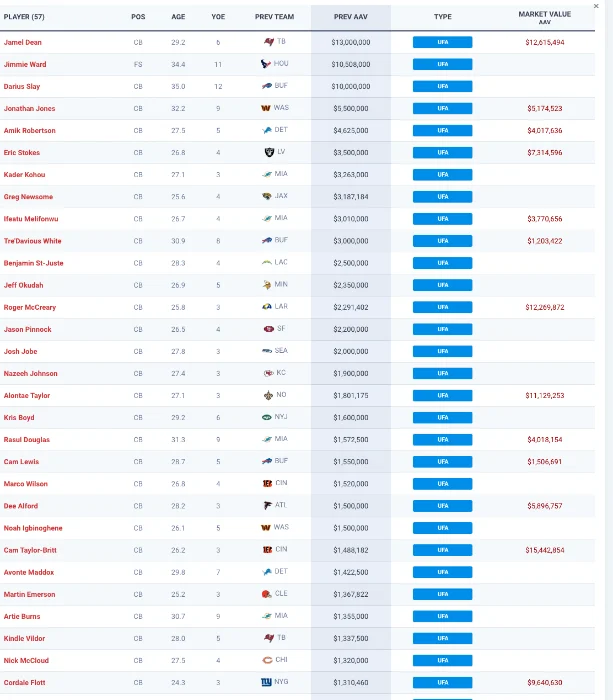Screen dimensions: 613x700
Task: Click the New York Giants logo
Action: click(x=267, y=682)
